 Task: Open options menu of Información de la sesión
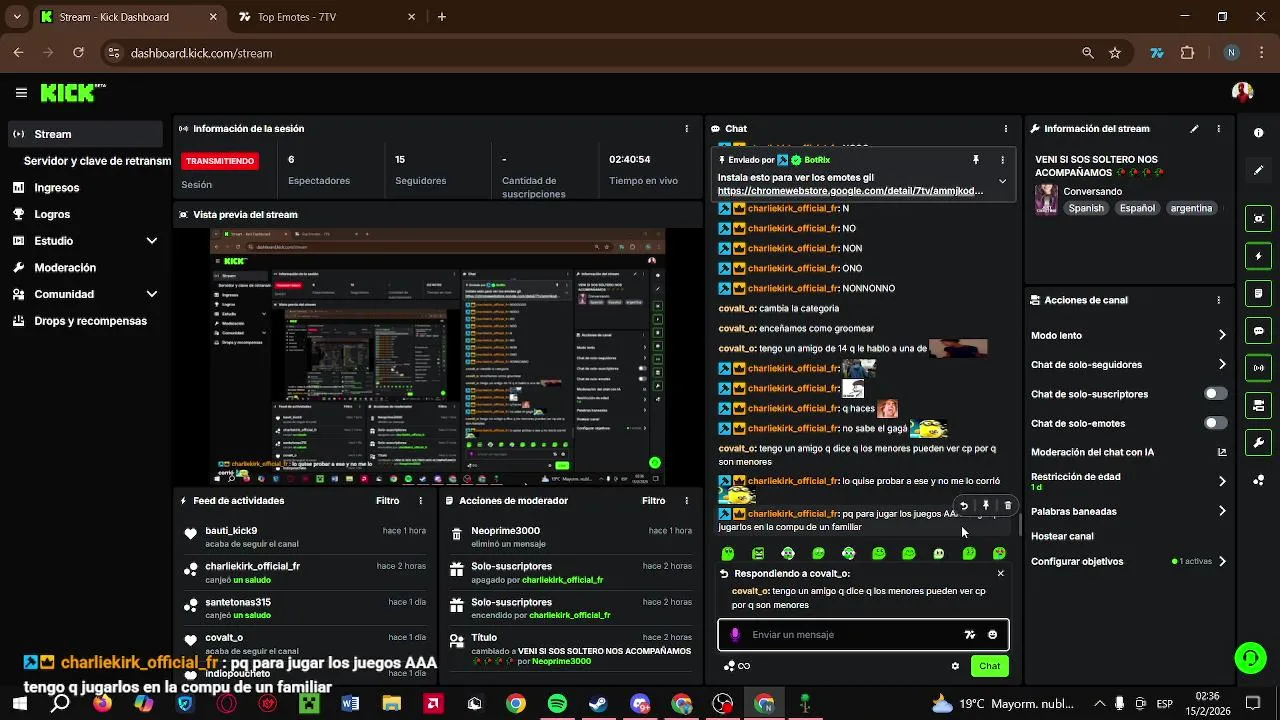click(x=686, y=129)
